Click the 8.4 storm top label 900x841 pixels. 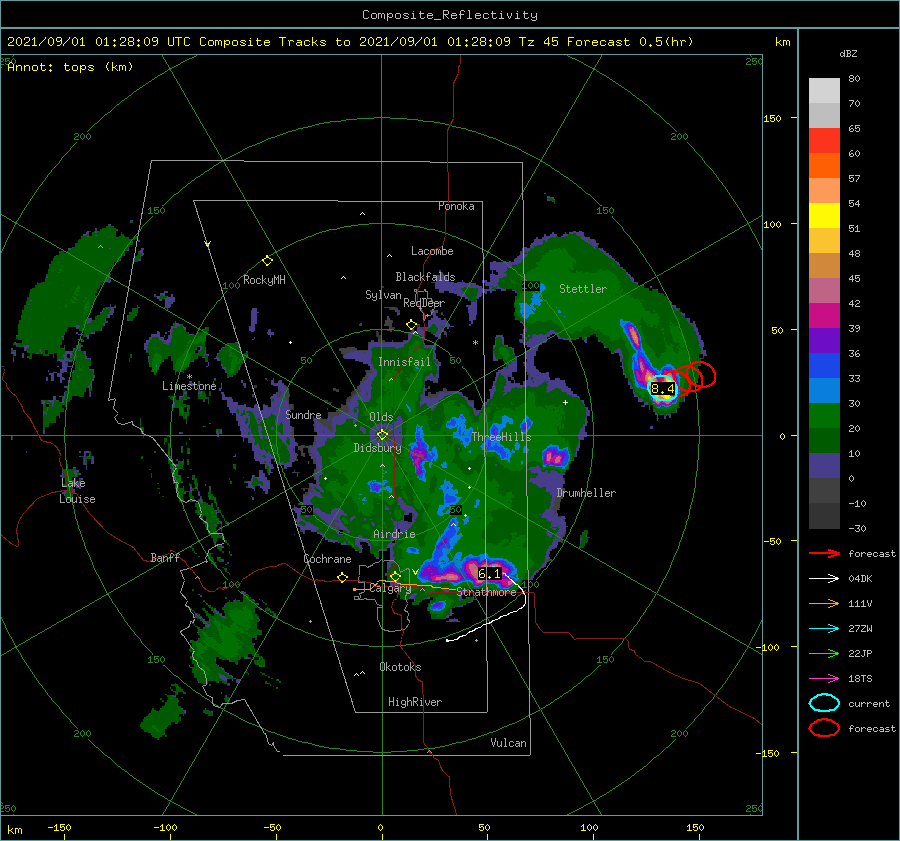click(x=663, y=389)
